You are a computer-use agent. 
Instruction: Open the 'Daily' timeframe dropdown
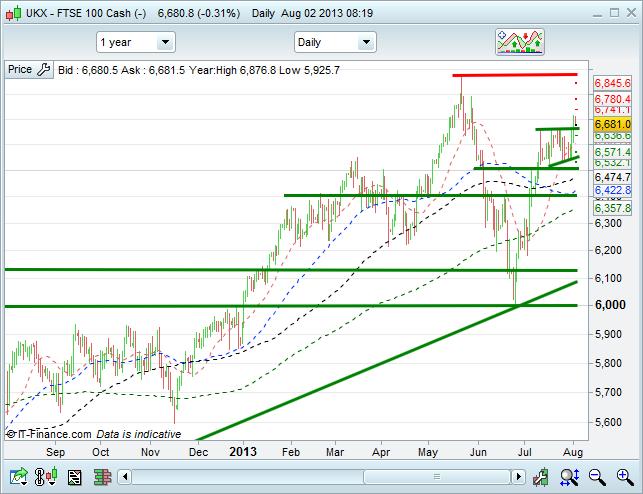pyautogui.click(x=334, y=42)
